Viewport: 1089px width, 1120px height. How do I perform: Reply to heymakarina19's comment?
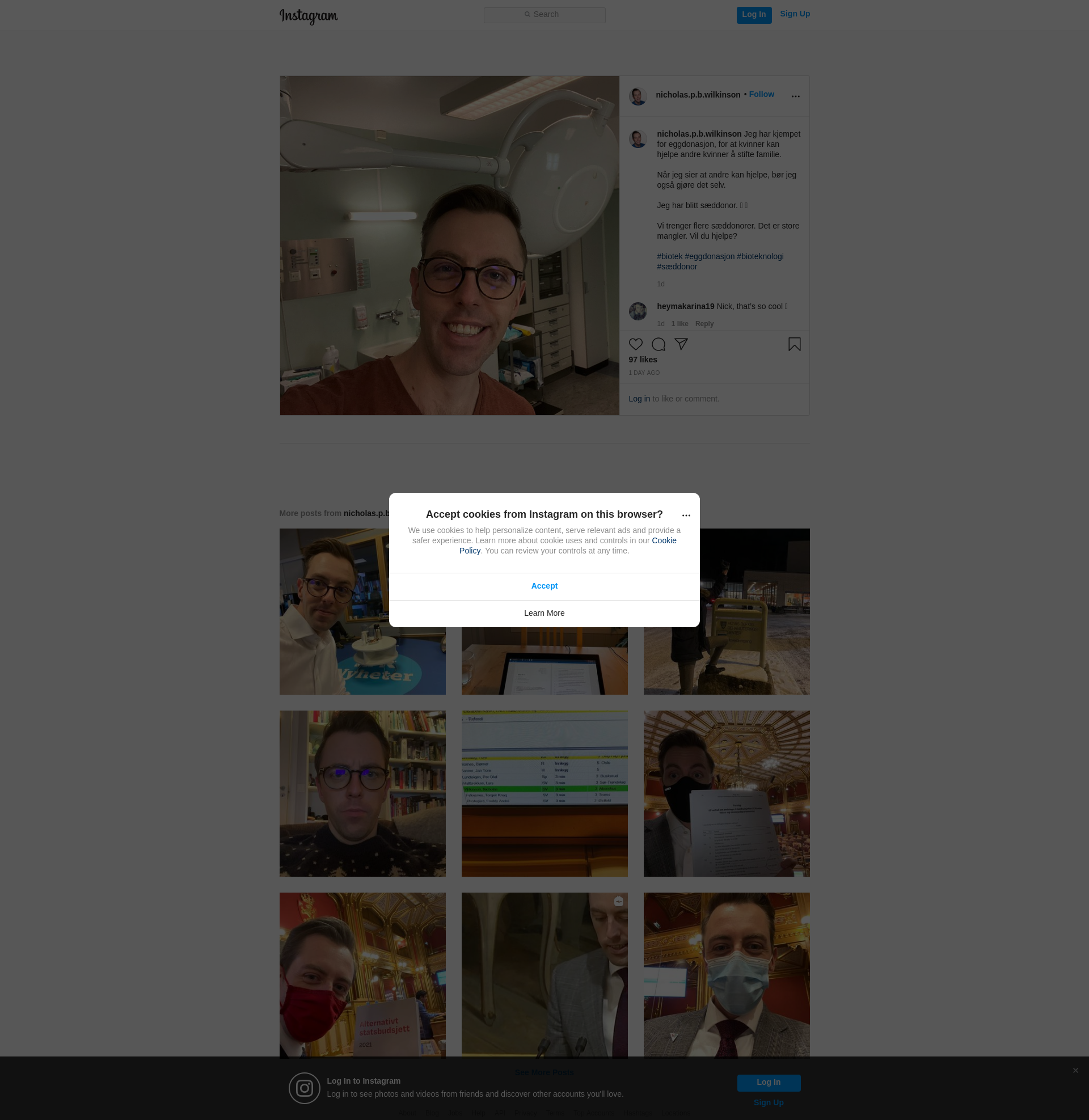[704, 324]
